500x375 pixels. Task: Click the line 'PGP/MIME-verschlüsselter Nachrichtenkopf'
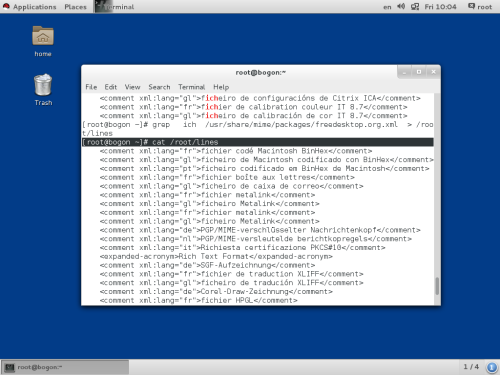pos(260,230)
